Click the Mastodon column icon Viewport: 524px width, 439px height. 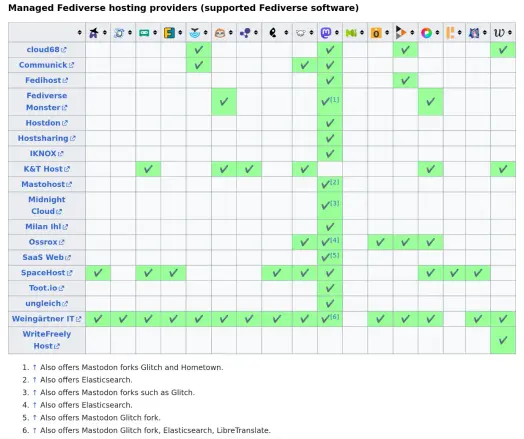[326, 33]
